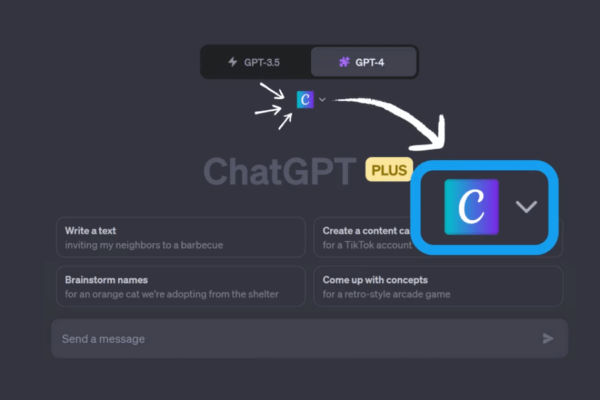Switch to the GPT-3.5 model tab
Viewport: 600px width, 400px height.
[255, 62]
